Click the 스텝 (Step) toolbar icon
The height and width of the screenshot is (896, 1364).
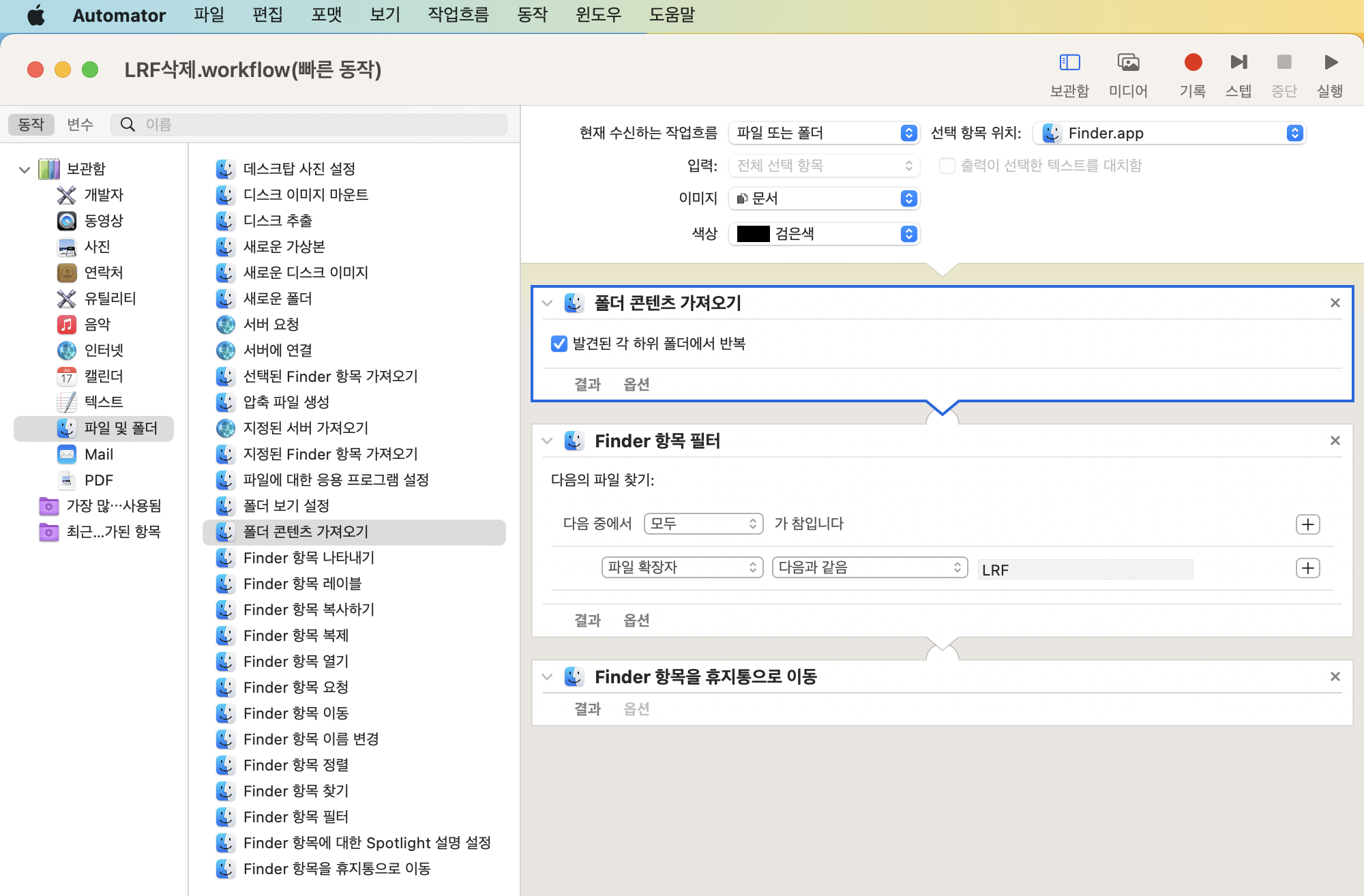click(x=1239, y=63)
